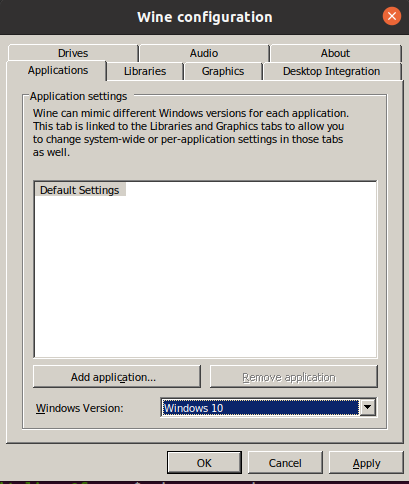Click the Windows 10 version combo box

260,408
